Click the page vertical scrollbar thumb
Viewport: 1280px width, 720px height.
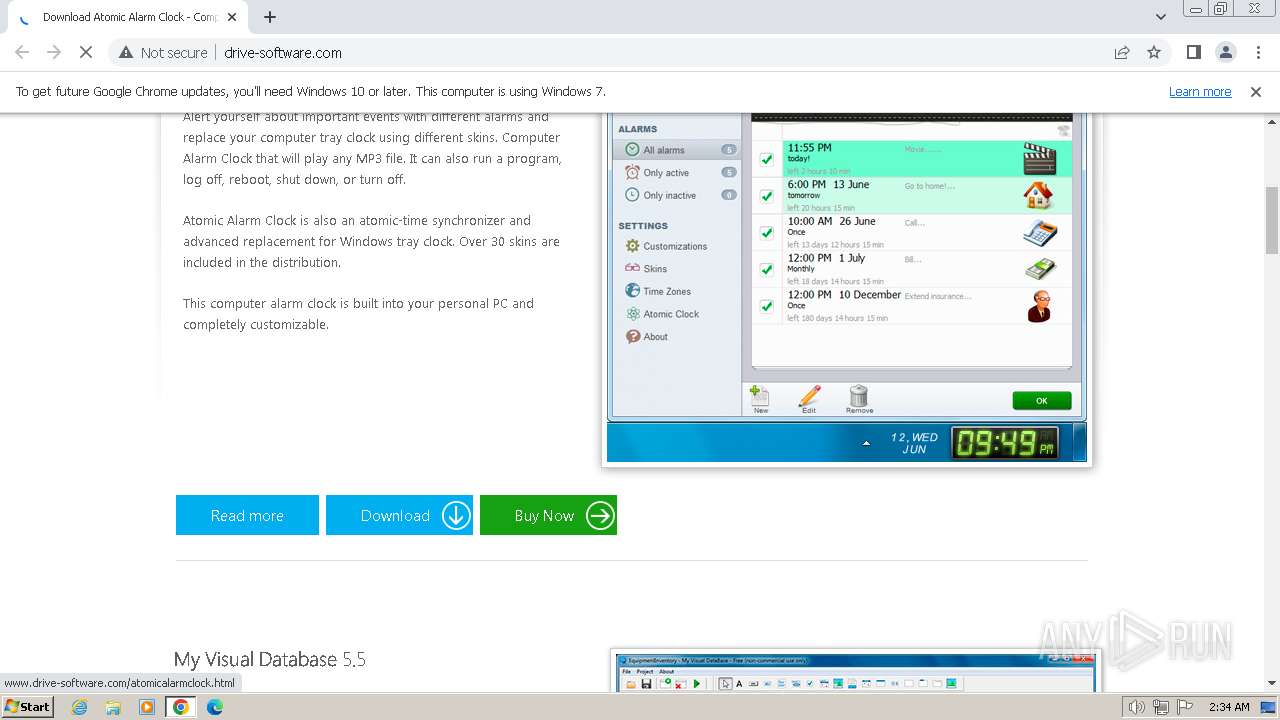pyautogui.click(x=1272, y=220)
